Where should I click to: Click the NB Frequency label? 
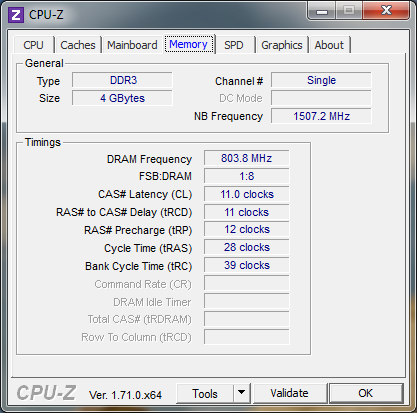point(228,116)
